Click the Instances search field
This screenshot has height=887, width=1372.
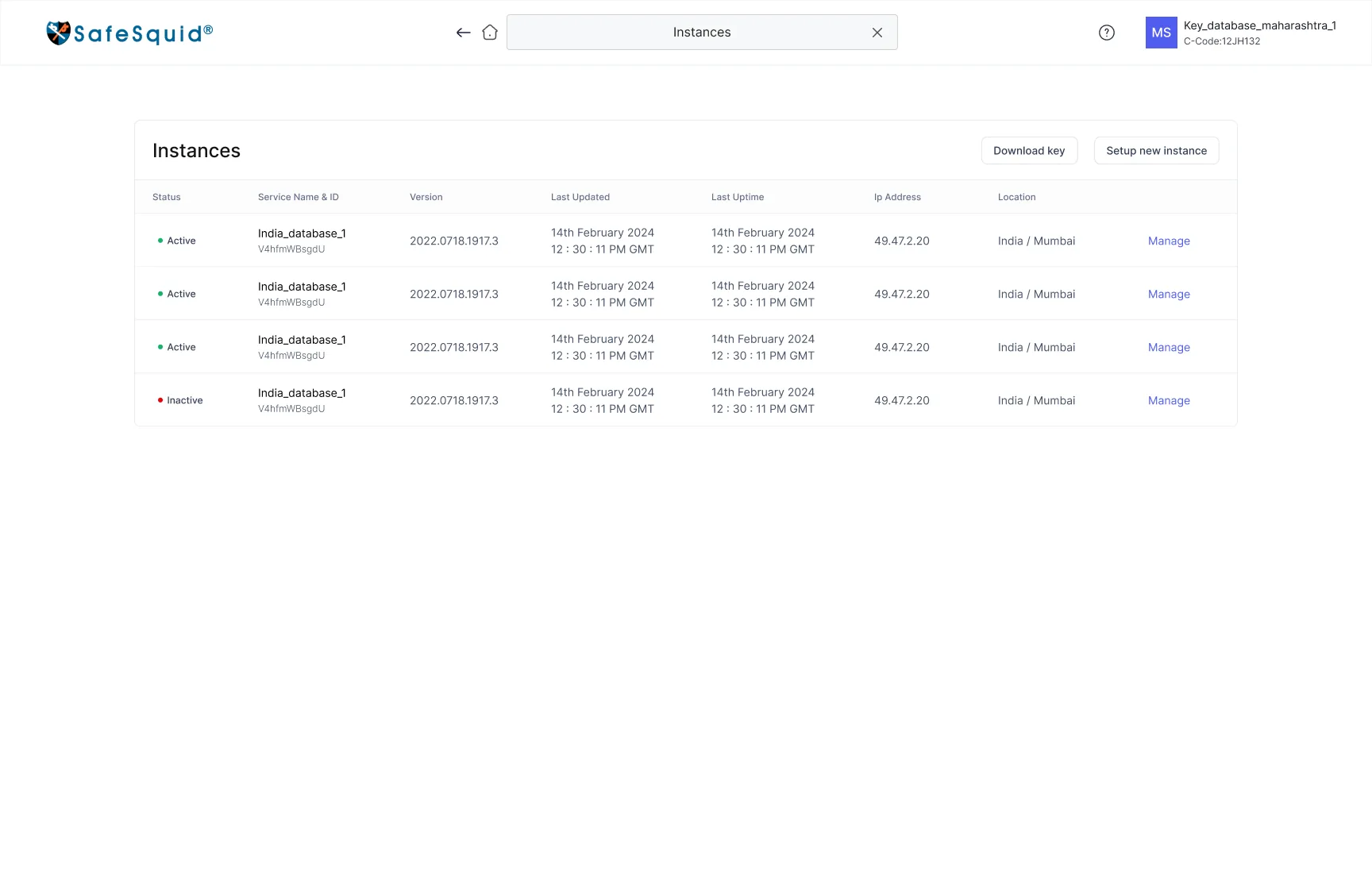click(702, 33)
